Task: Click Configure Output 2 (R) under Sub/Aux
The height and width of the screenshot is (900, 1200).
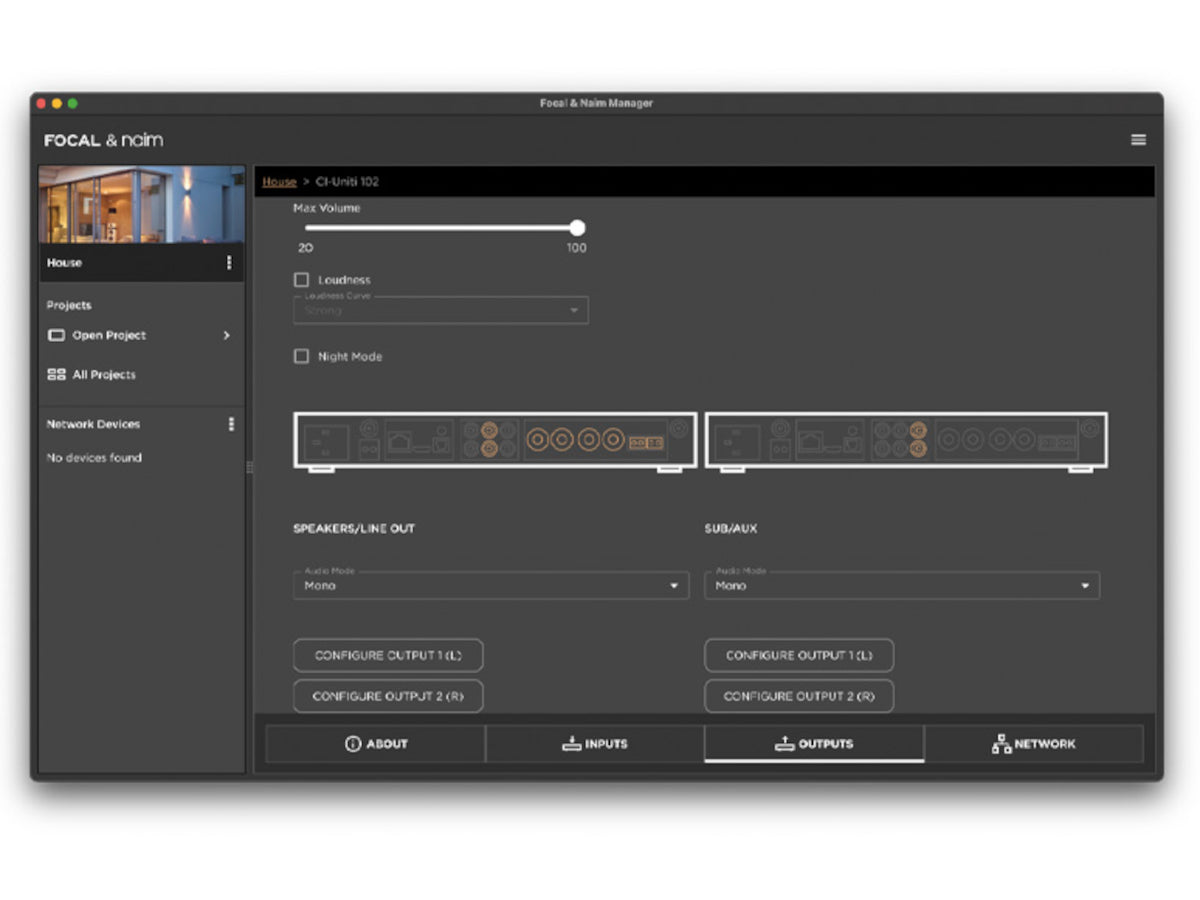Action: [x=798, y=696]
